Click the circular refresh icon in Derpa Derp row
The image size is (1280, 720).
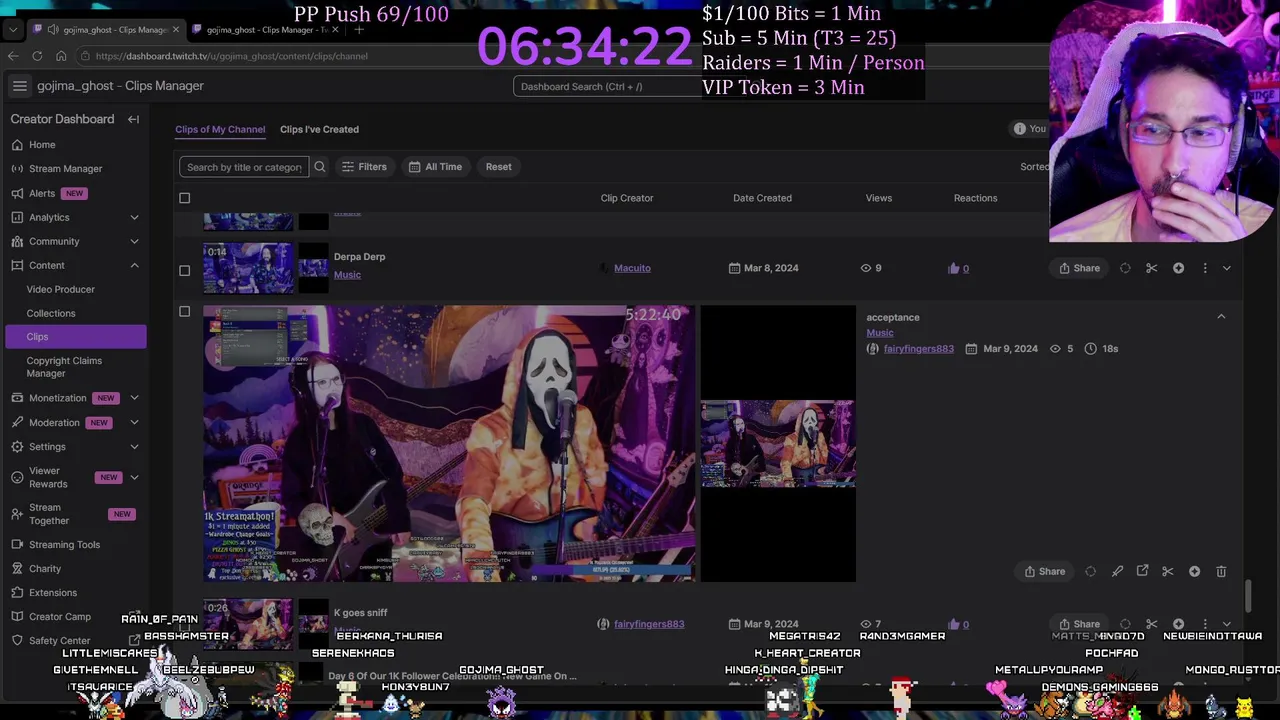point(1125,268)
